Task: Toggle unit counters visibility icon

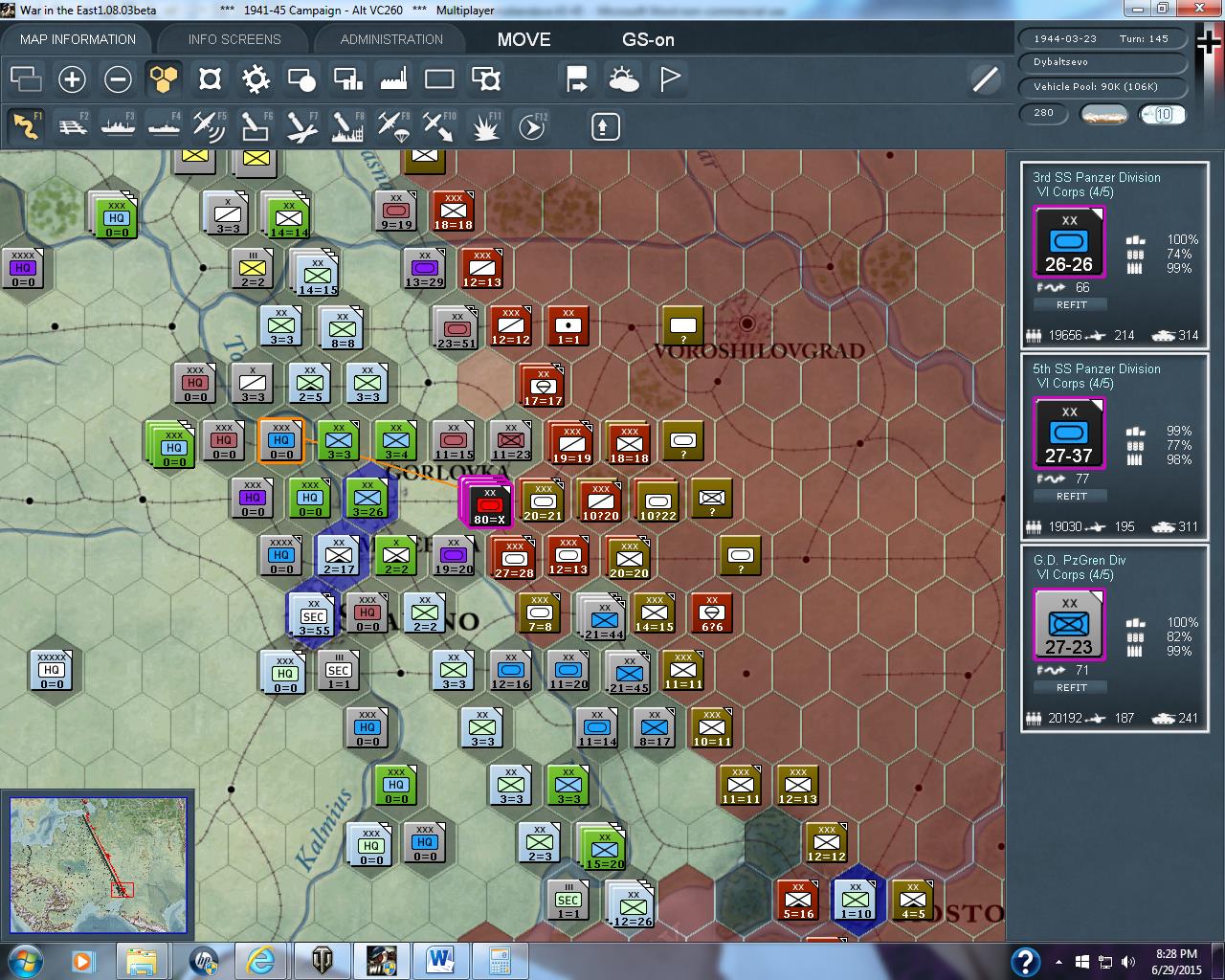Action: pos(26,78)
